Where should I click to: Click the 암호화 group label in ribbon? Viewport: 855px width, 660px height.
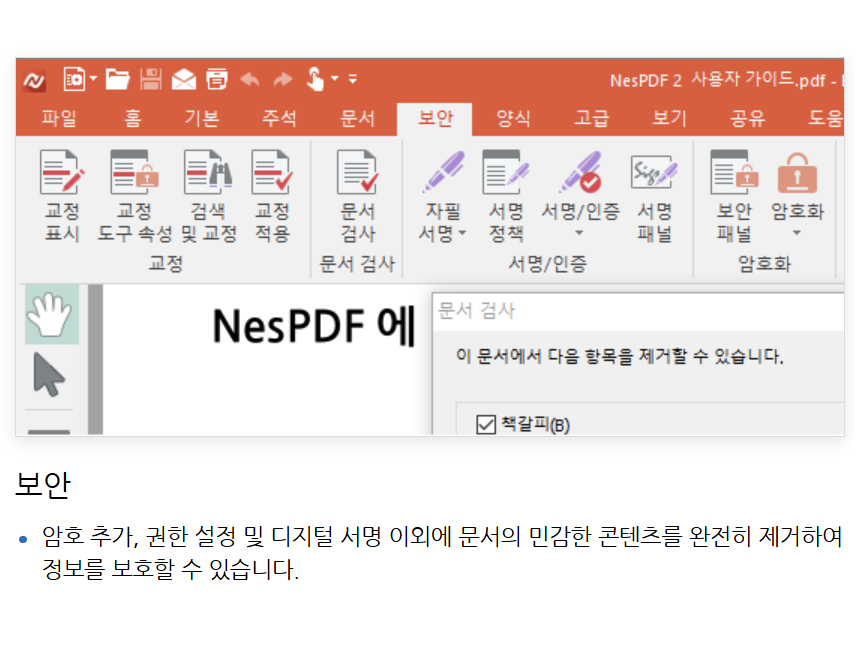click(x=764, y=264)
